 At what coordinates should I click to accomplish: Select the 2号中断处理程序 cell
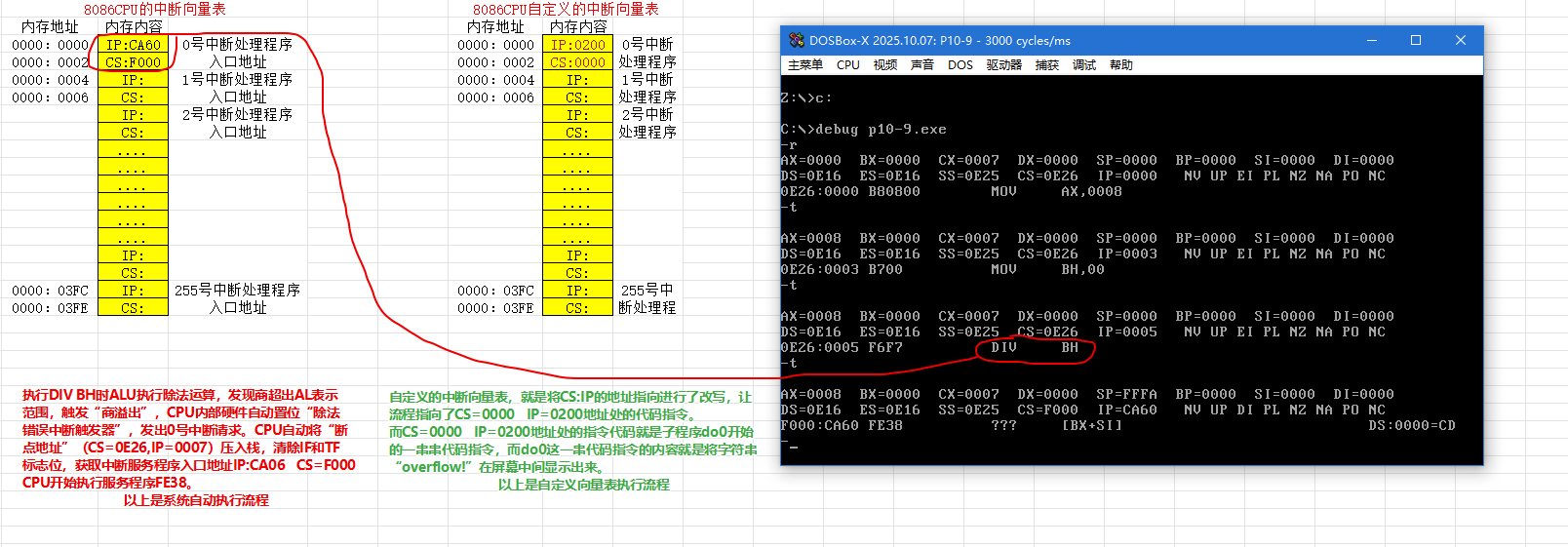pos(237,115)
